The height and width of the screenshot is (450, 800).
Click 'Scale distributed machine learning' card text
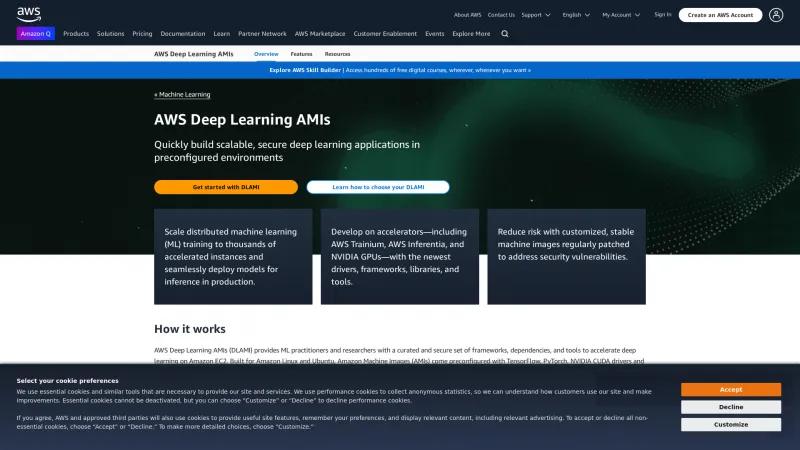click(231, 257)
